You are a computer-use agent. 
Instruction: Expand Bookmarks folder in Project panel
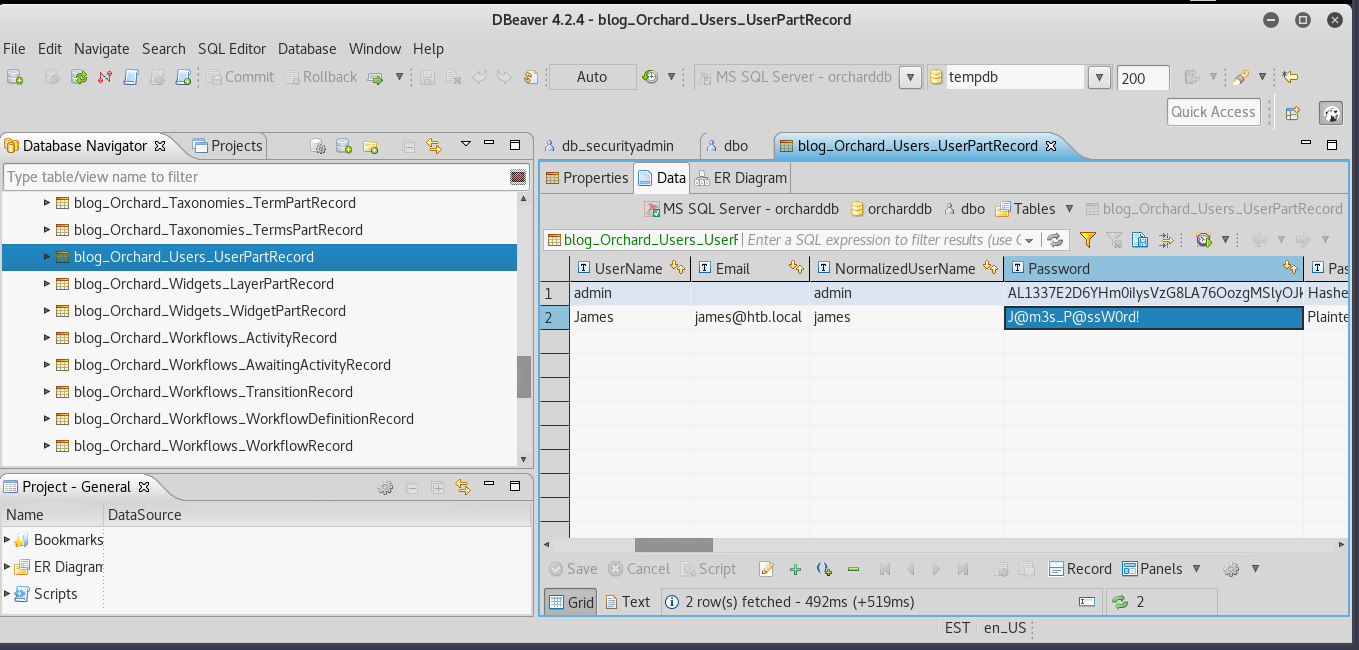8,540
